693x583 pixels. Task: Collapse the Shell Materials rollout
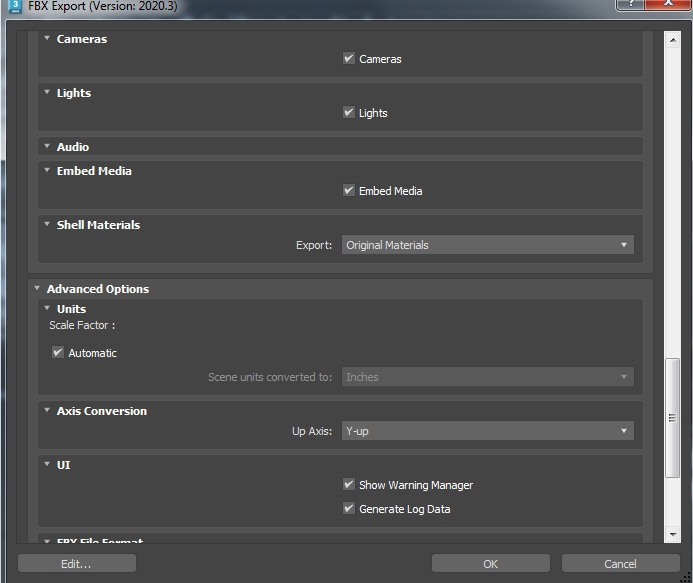click(x=47, y=224)
